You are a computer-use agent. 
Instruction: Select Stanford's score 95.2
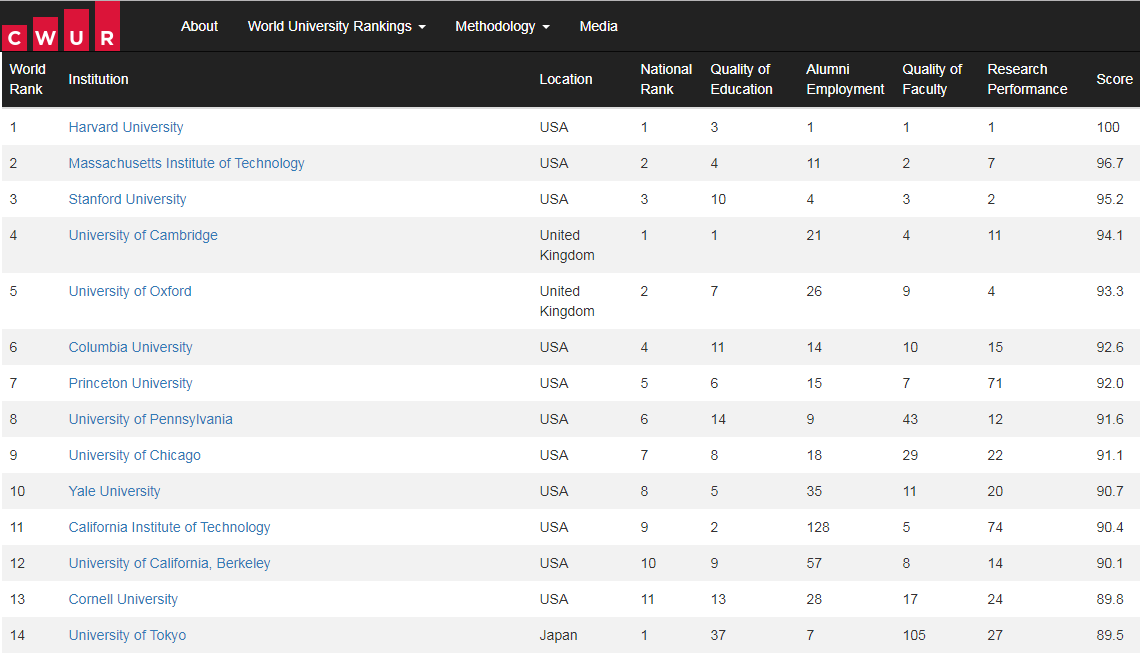pyautogui.click(x=1109, y=199)
